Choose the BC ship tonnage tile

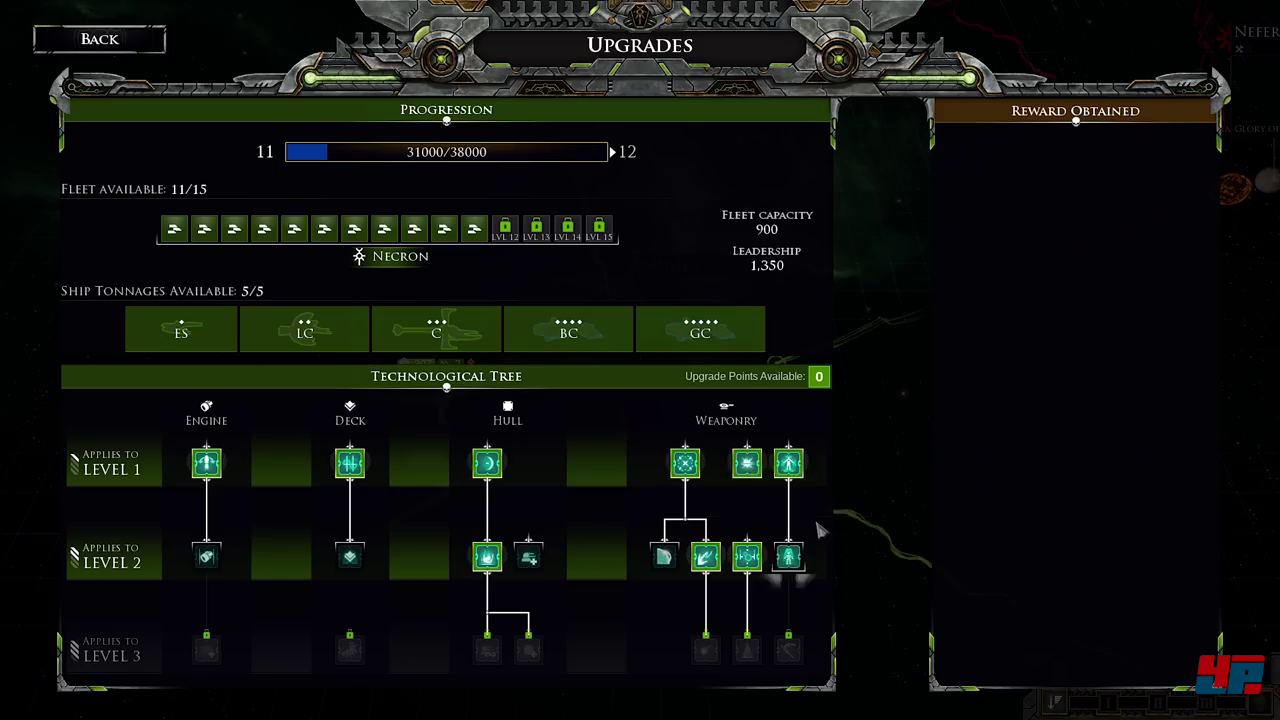(x=568, y=330)
